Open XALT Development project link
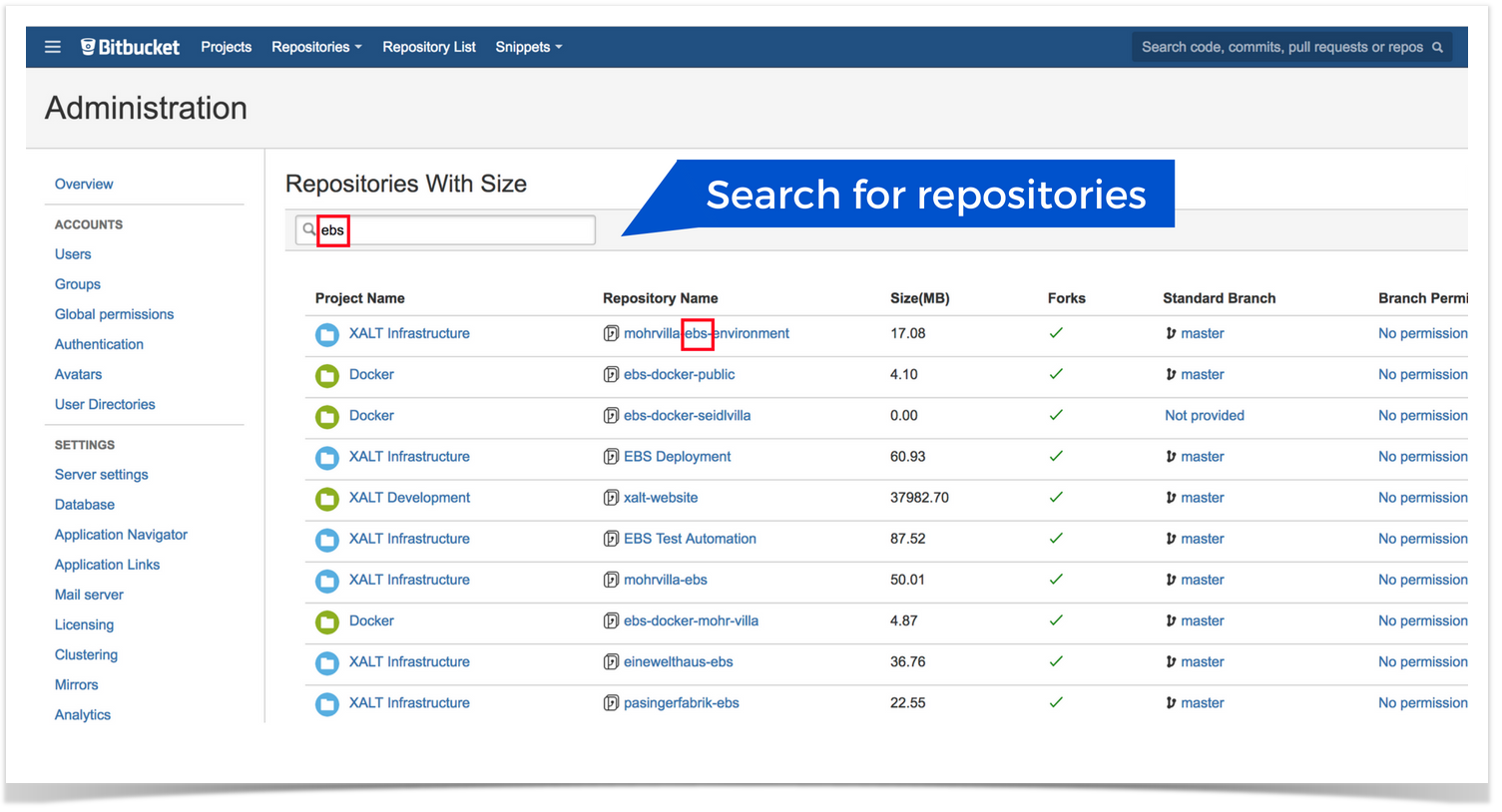Image resolution: width=1502 pixels, height=812 pixels. pos(409,497)
